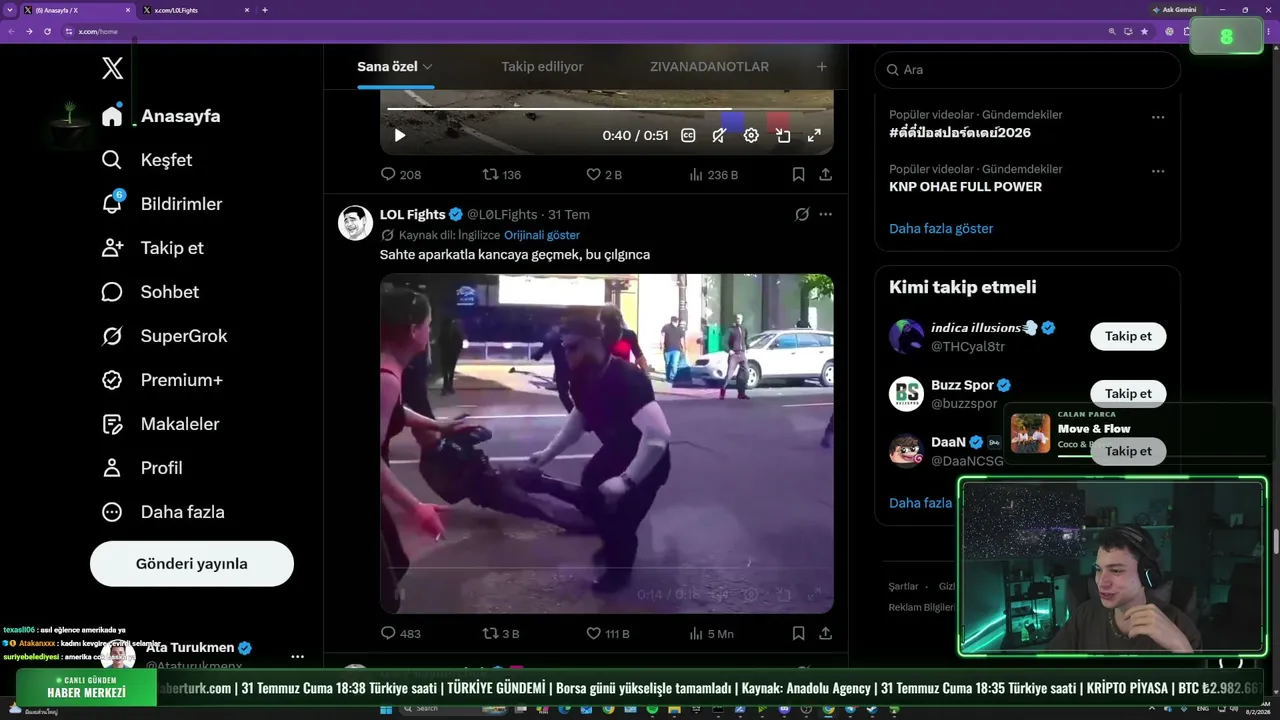Go to Profil page
Screen dimensions: 1280x720
click(141, 468)
